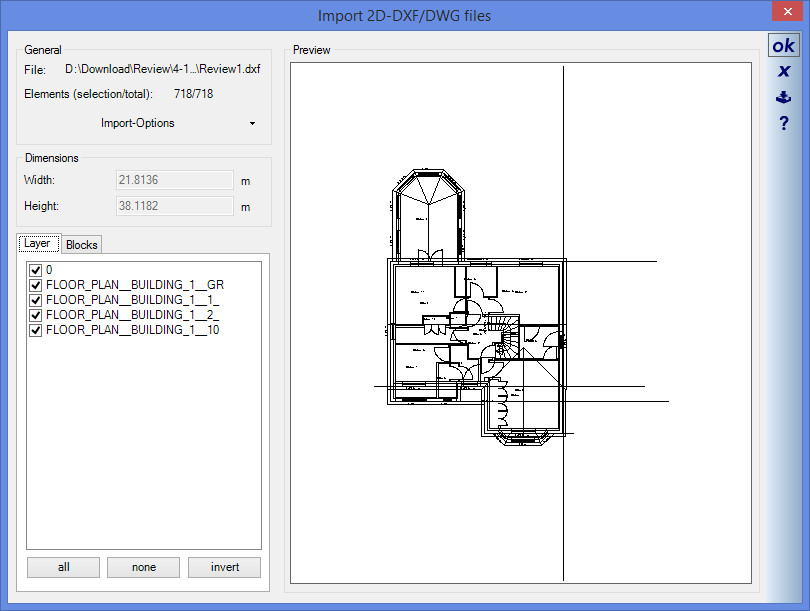Select FLOOR_PLAN__BUILDING_1__2_ layer name
The image size is (810, 611).
click(133, 315)
